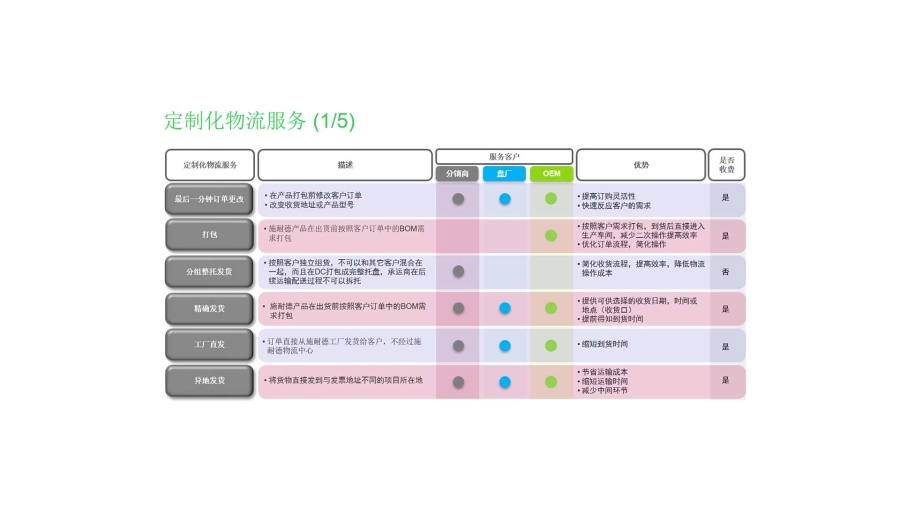Click green OEM dot in 打包 row
The image size is (900, 506).
tap(551, 235)
